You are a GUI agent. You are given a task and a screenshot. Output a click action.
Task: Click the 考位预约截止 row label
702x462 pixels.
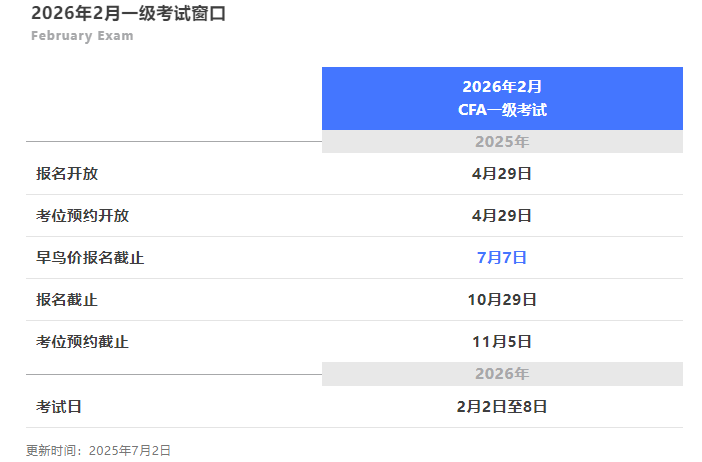(83, 342)
